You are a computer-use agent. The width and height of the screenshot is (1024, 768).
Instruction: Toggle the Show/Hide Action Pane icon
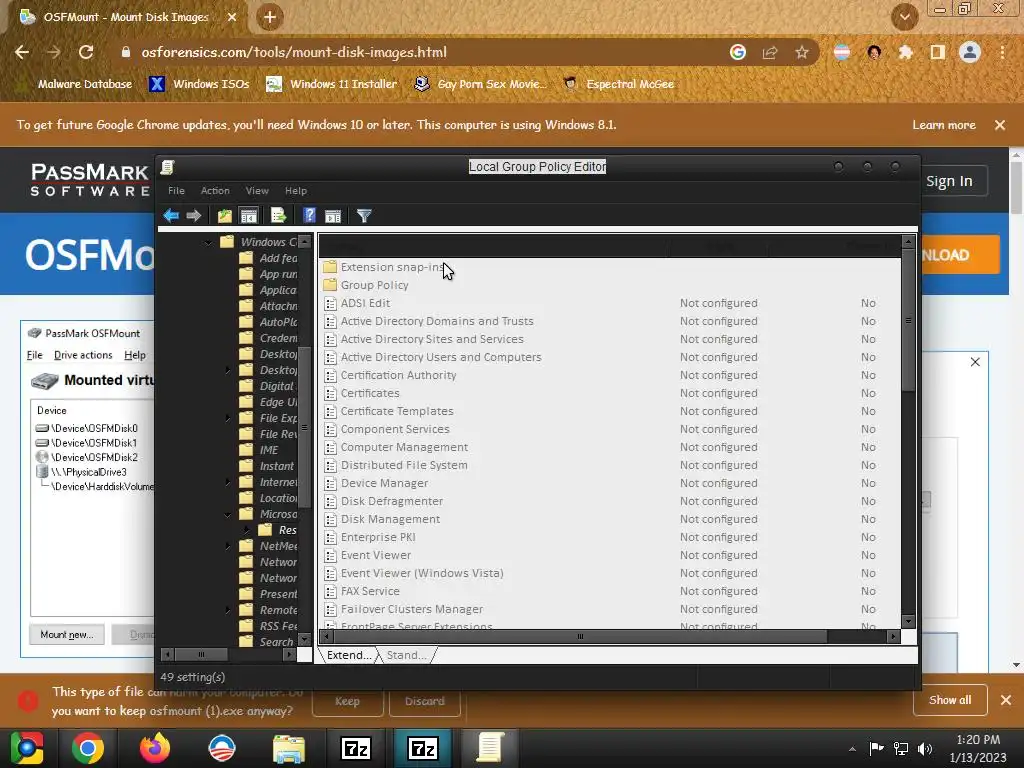click(333, 216)
